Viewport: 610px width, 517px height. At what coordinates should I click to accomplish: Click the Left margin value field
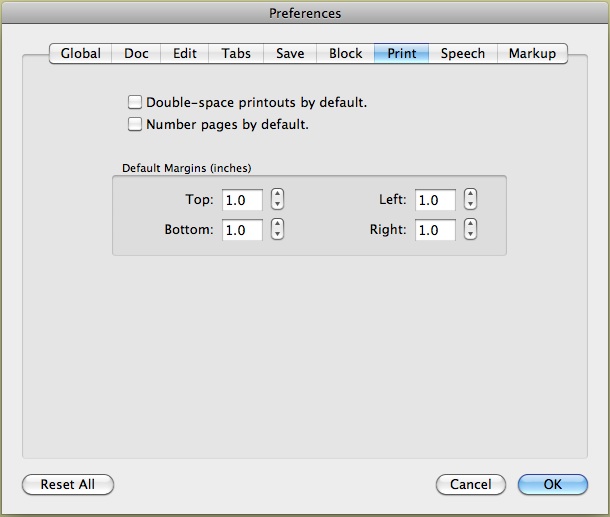point(435,200)
